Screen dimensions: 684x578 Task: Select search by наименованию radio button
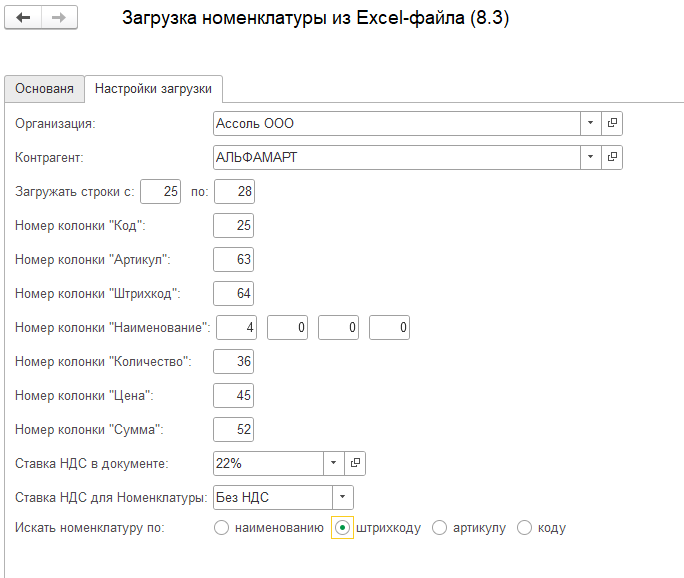coord(222,528)
